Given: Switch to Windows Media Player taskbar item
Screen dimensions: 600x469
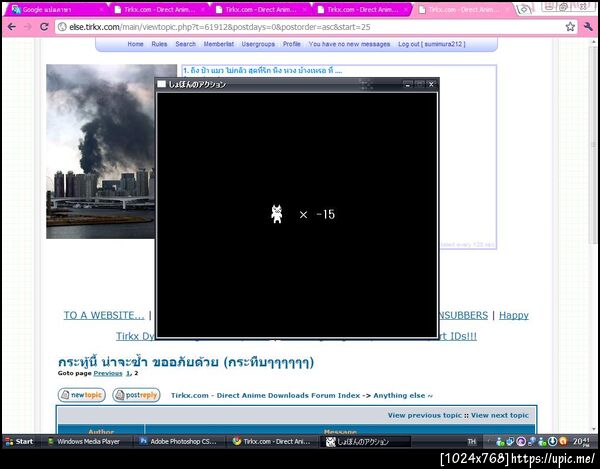Looking at the screenshot, I should [x=85, y=441].
